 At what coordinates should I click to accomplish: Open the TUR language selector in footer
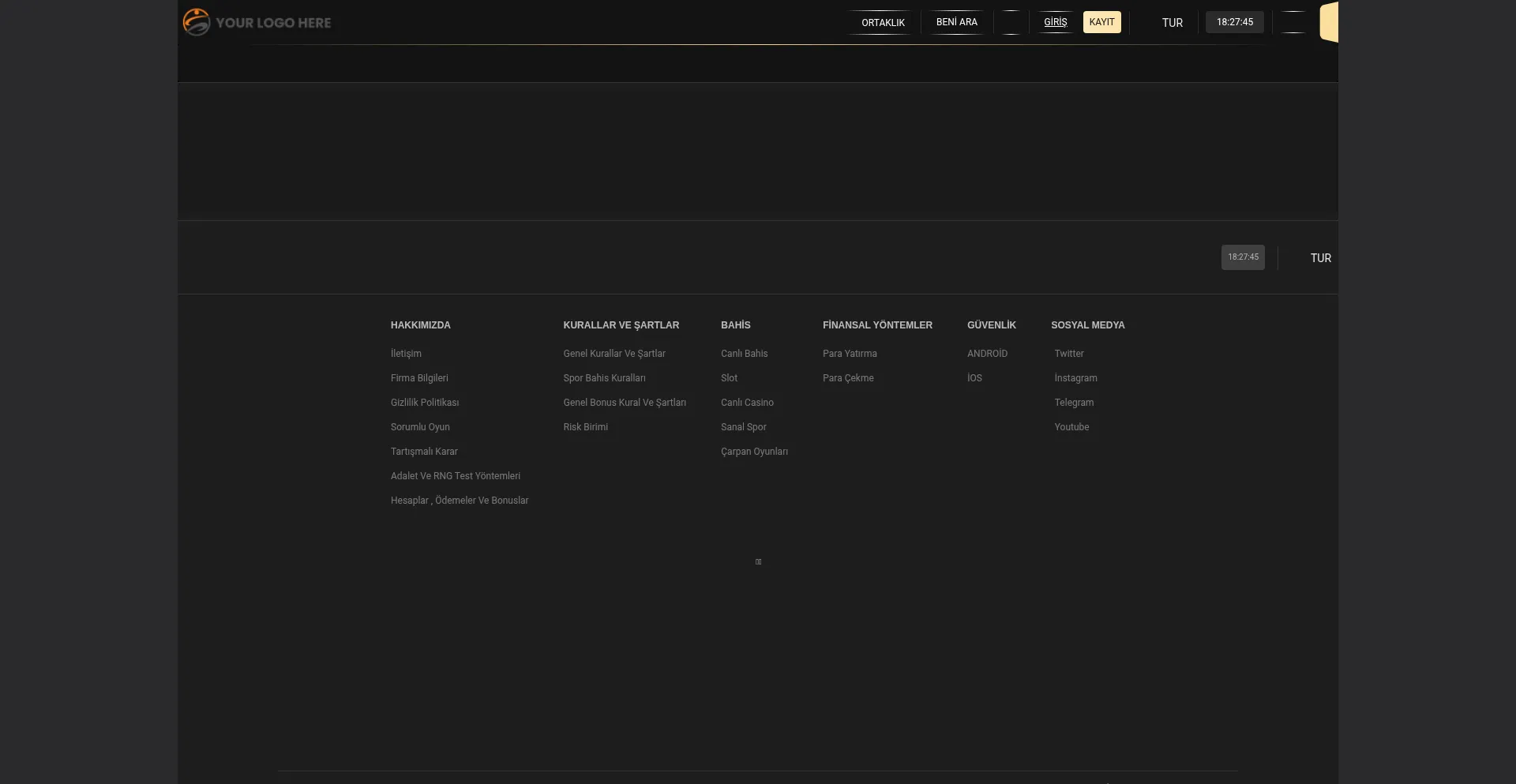tap(1320, 258)
